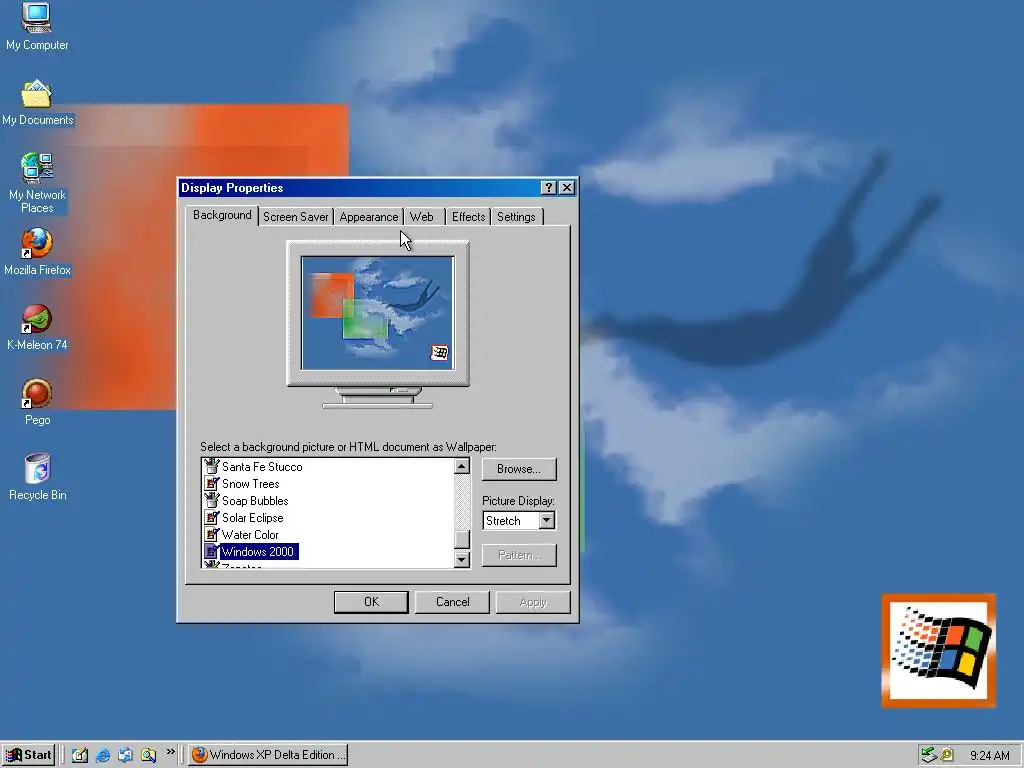This screenshot has height=768, width=1024.
Task: Switch to the Appearance tab
Action: (368, 217)
